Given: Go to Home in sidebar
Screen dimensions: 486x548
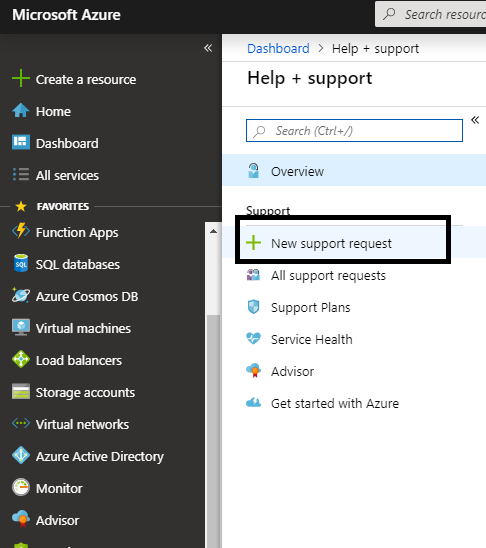Looking at the screenshot, I should [x=53, y=111].
